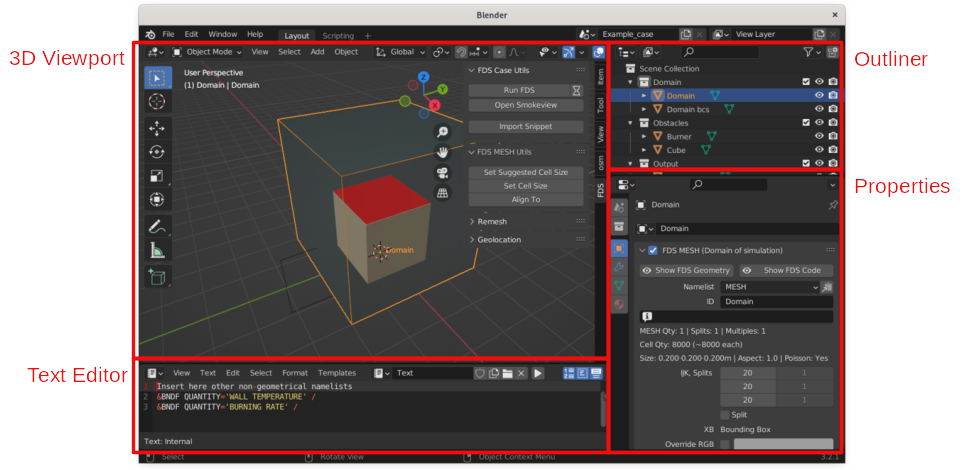The image size is (962, 470).
Task: Enable the Override RGB checkbox
Action: click(x=725, y=444)
